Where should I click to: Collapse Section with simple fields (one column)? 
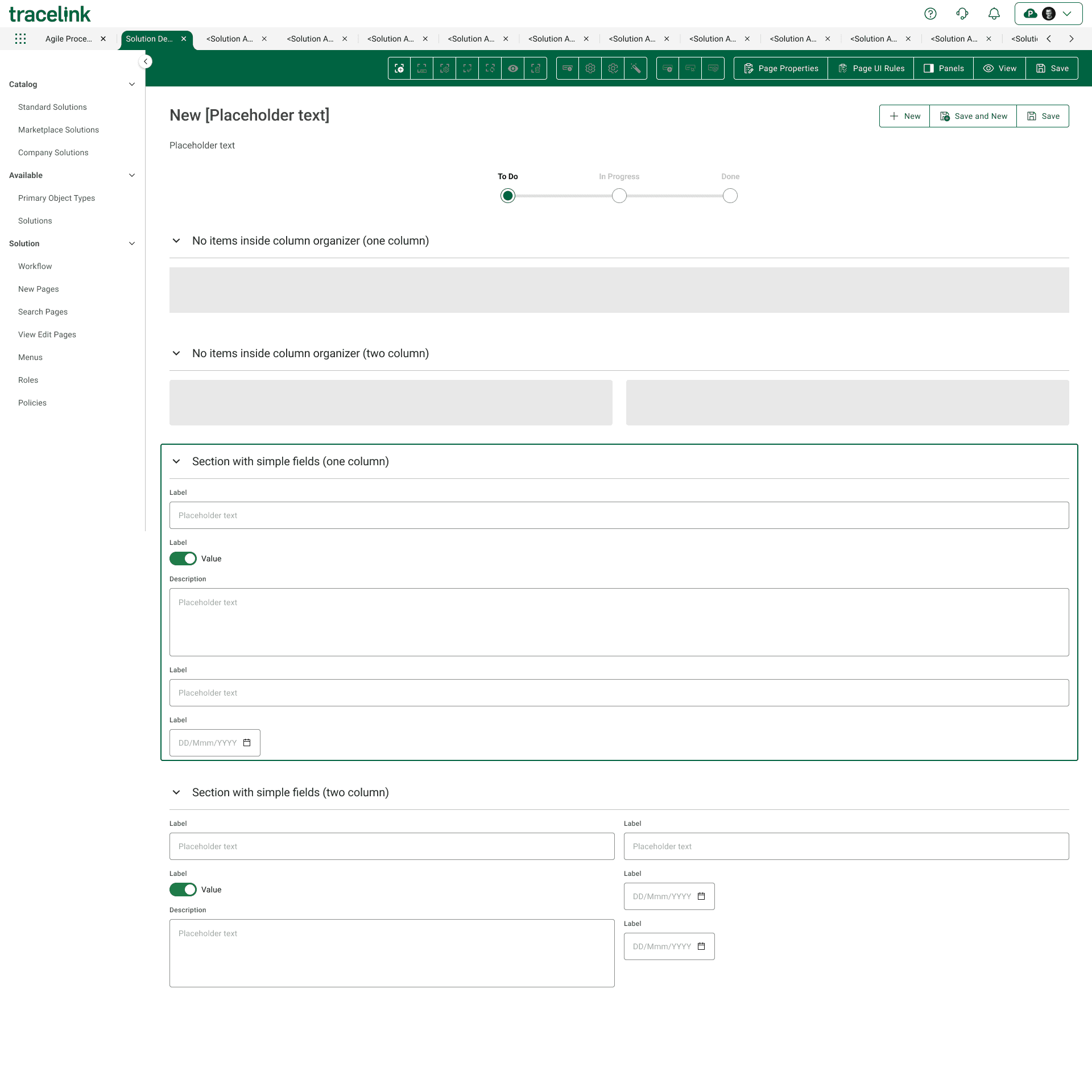[176, 461]
